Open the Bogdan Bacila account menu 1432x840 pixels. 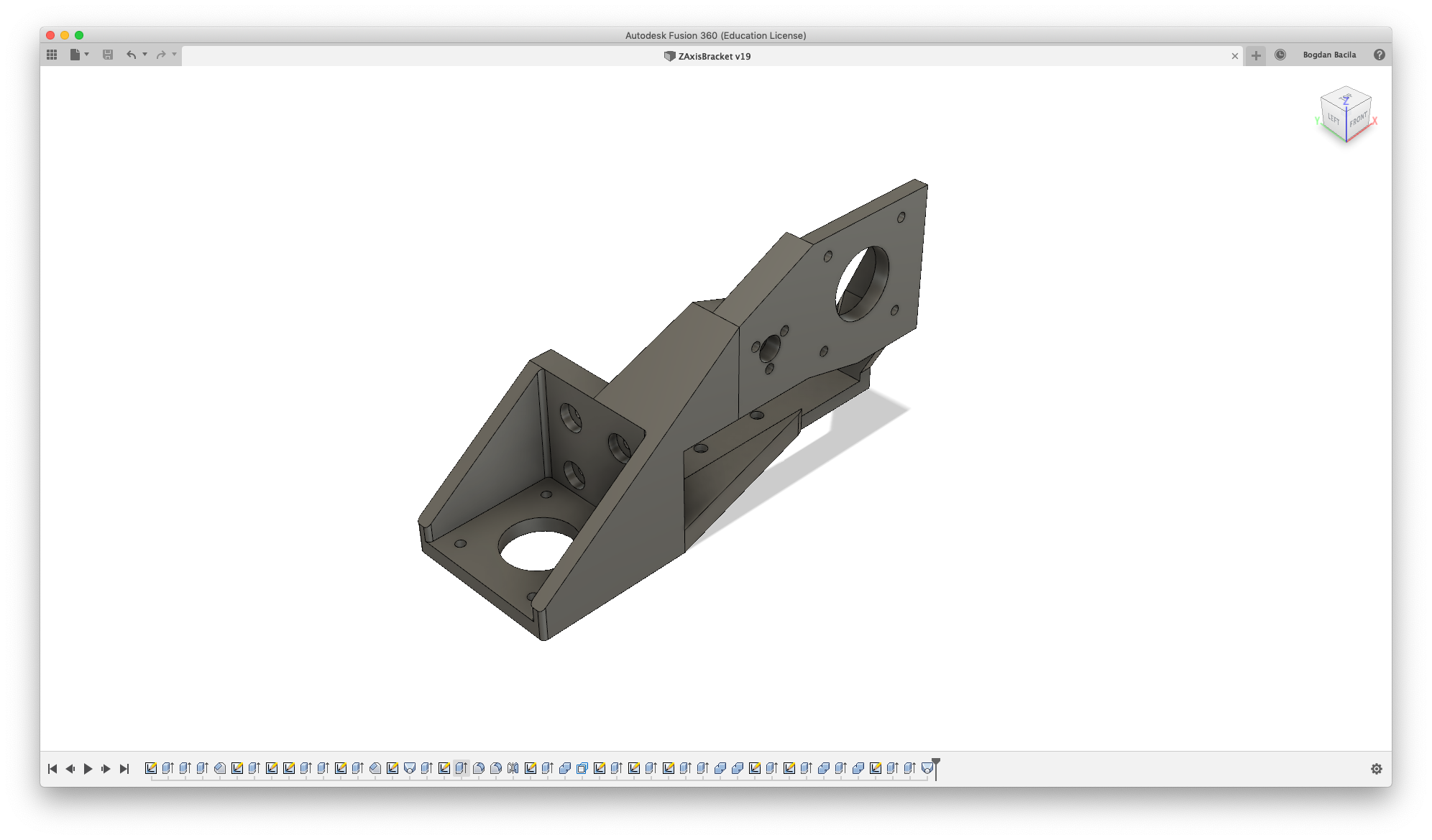(x=1329, y=55)
